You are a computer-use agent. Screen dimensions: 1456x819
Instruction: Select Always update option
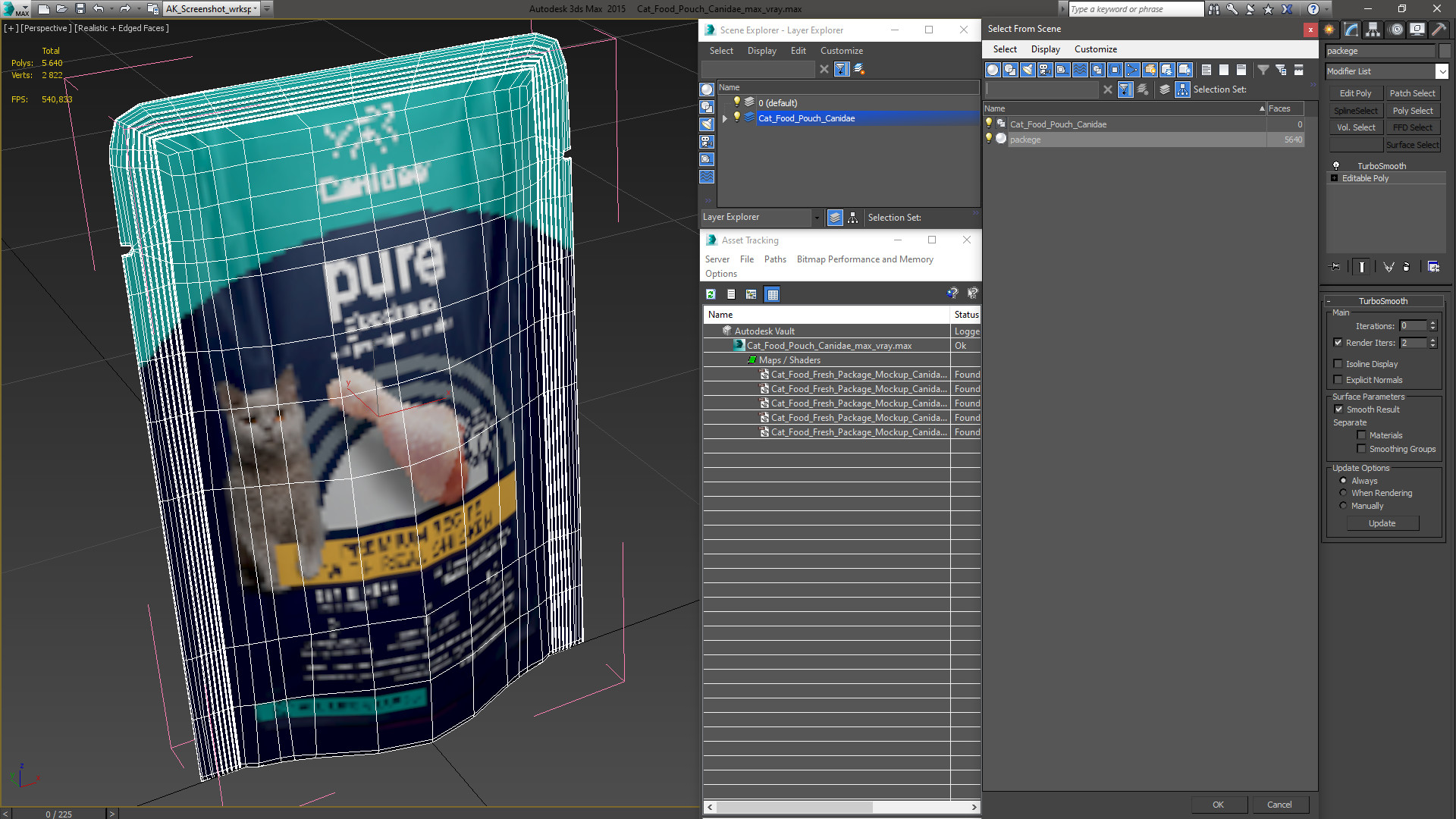click(x=1343, y=481)
